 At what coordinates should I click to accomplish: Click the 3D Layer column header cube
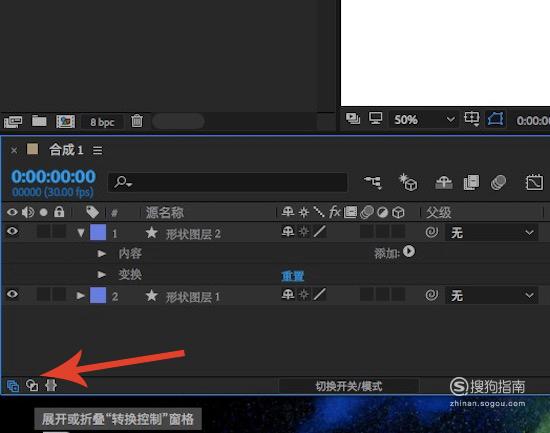click(398, 212)
